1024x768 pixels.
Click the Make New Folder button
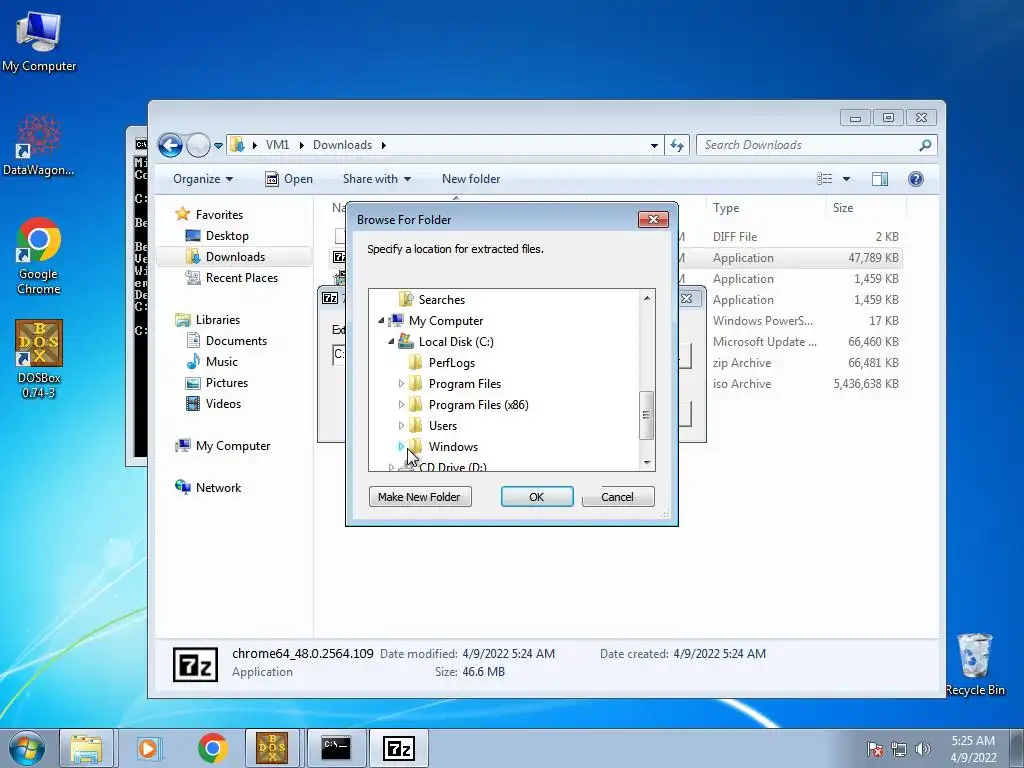(x=419, y=497)
